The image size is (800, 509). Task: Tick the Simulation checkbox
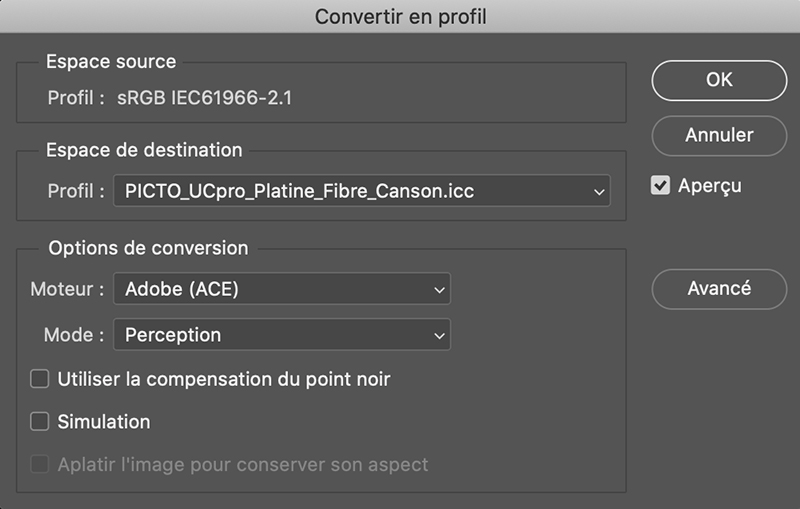pos(40,422)
